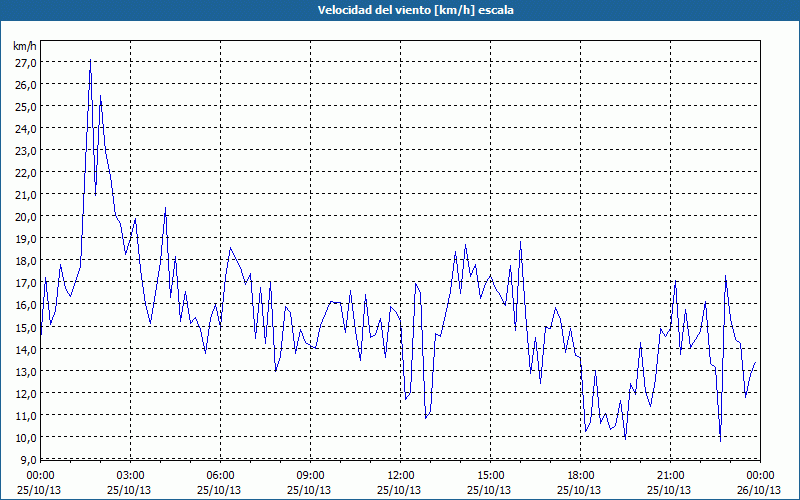
Task: Click the 26,0 y-axis label
Action: pyautogui.click(x=26, y=85)
